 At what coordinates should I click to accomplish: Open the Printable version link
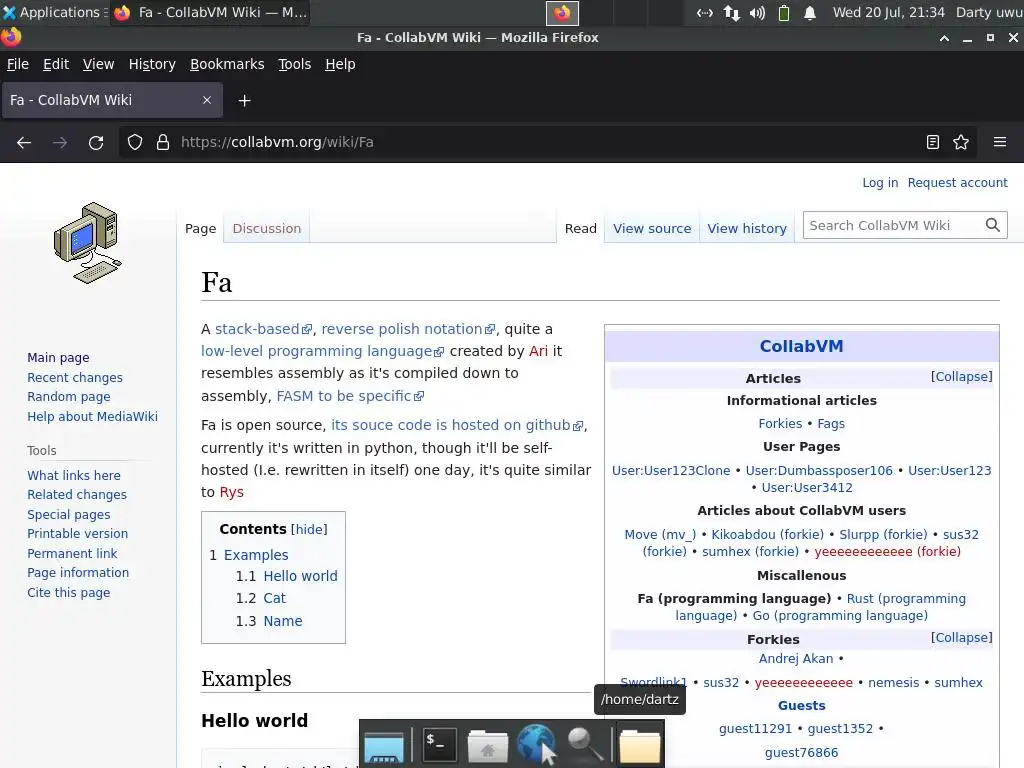77,534
